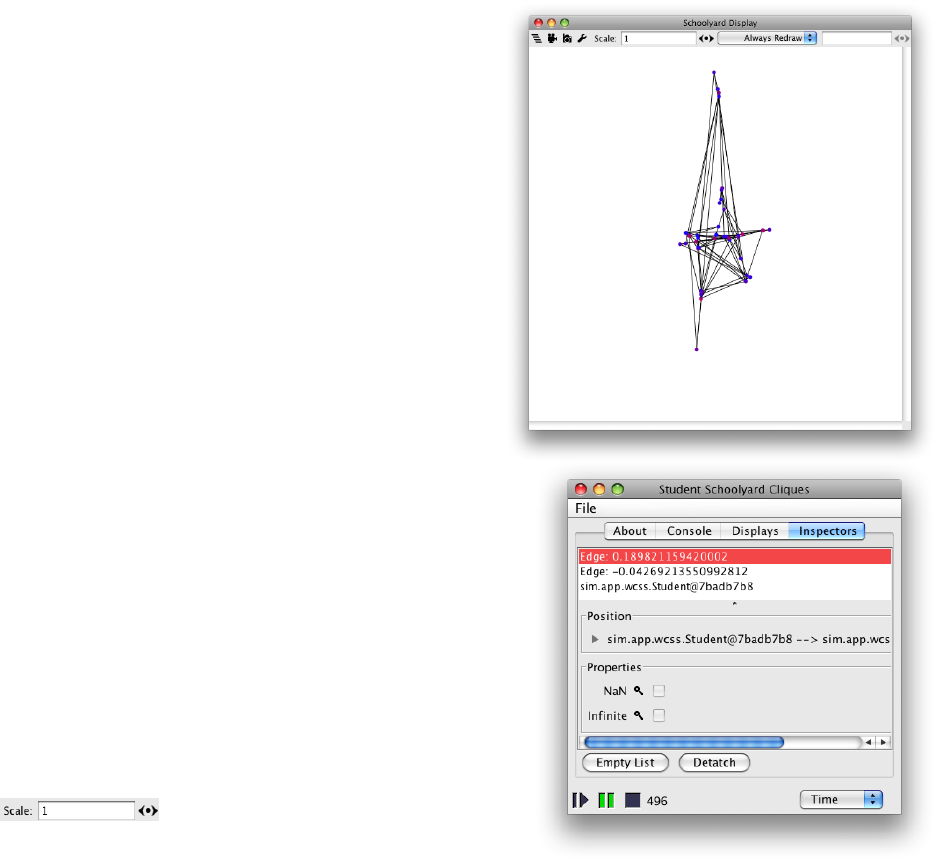Open the Time dropdown
This screenshot has height=862, width=936.
841,799
